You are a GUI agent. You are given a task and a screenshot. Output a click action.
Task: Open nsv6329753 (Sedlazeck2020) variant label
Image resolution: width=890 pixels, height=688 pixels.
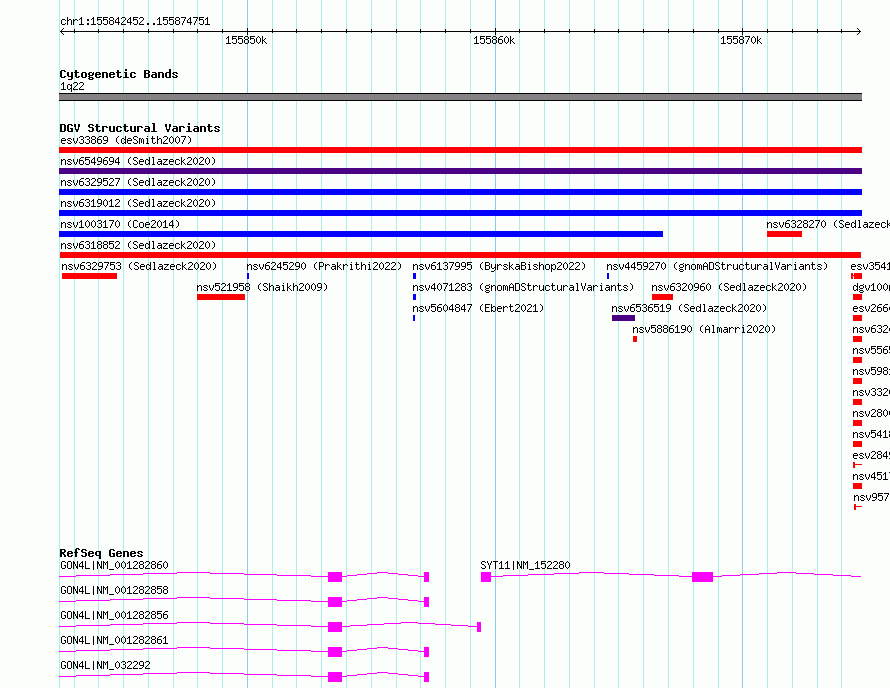tap(139, 266)
